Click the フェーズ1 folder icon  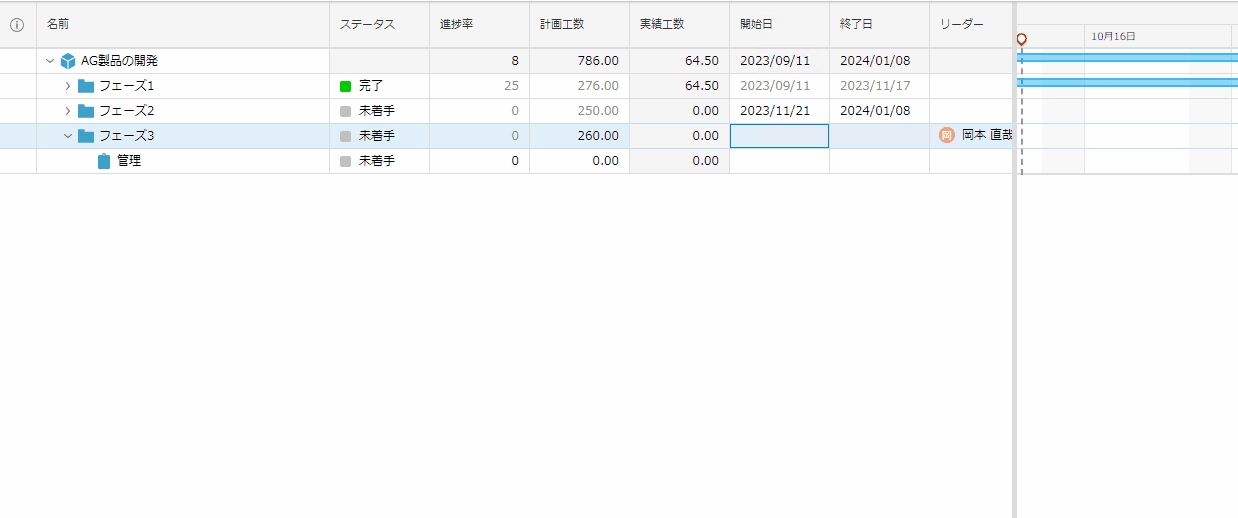tap(86, 86)
